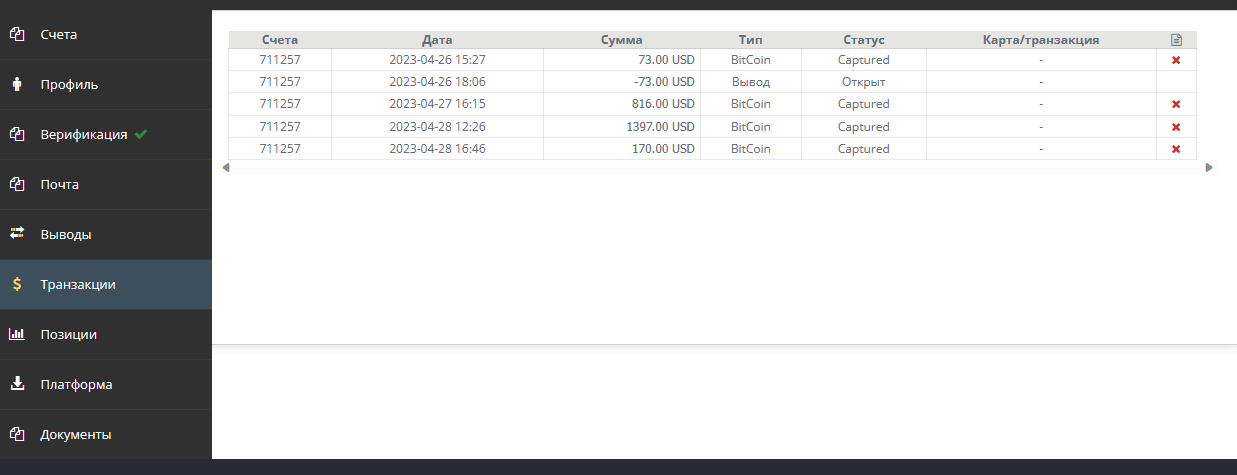Click the dollar icon beside Транзакции
The width and height of the screenshot is (1237, 475).
click(17, 284)
